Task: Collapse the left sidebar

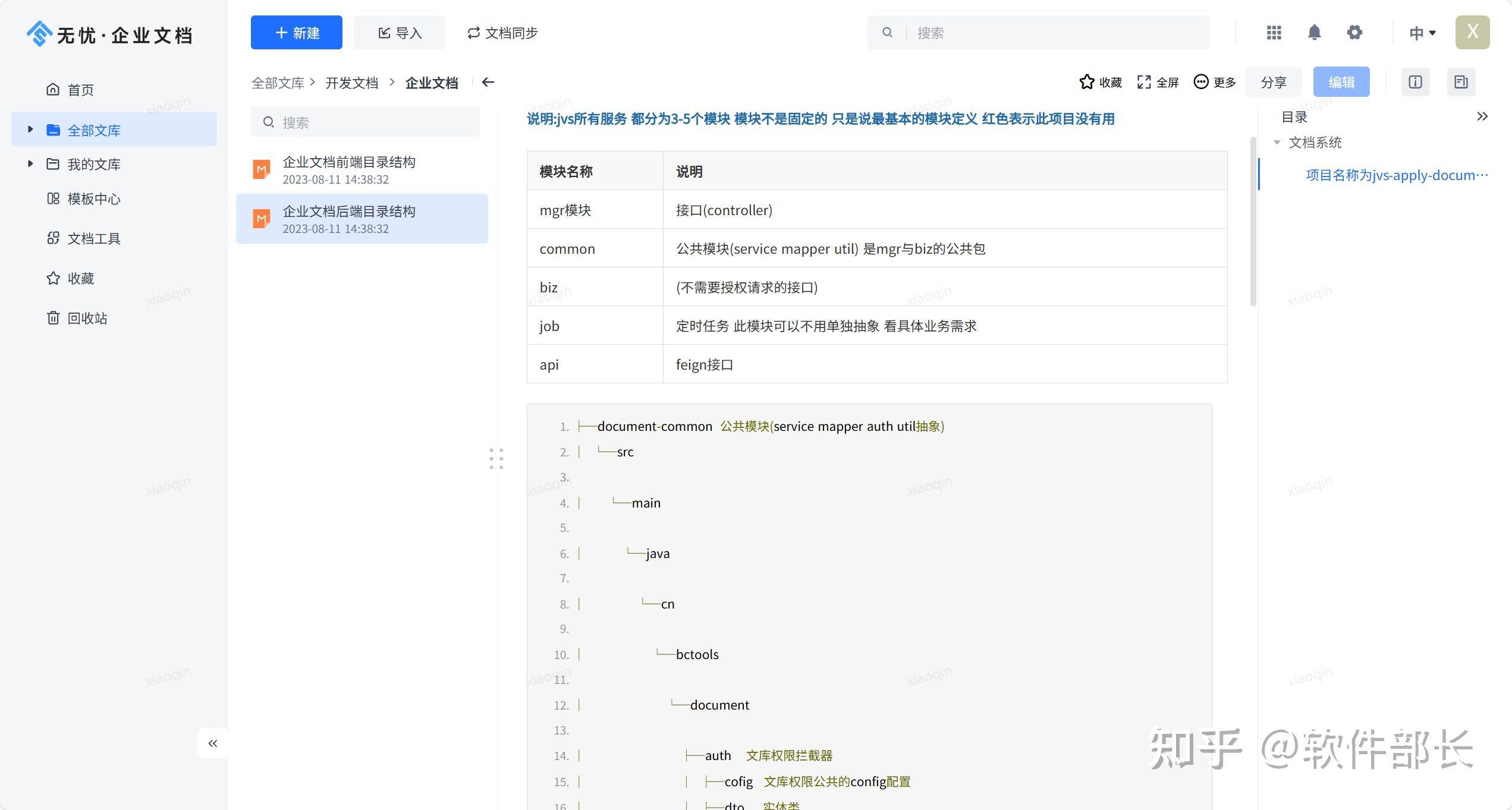Action: 213,743
